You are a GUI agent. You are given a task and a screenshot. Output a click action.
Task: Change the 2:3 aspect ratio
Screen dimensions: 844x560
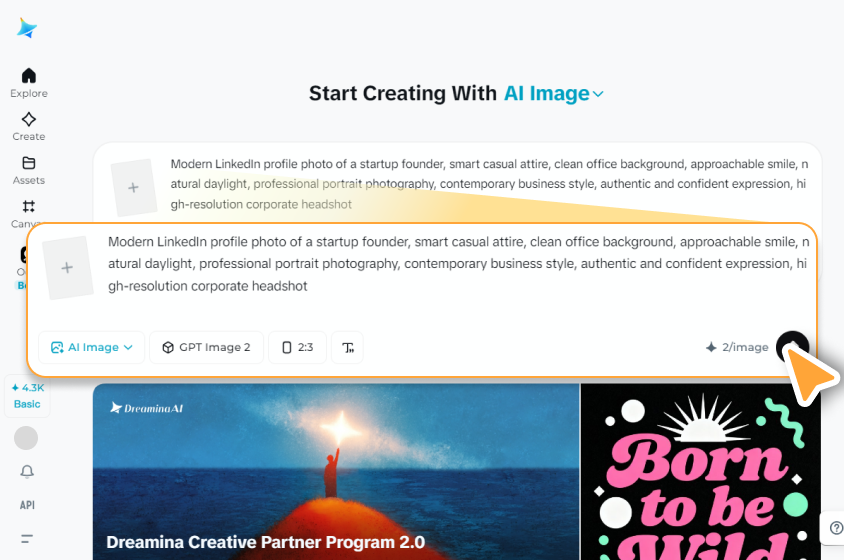(298, 347)
